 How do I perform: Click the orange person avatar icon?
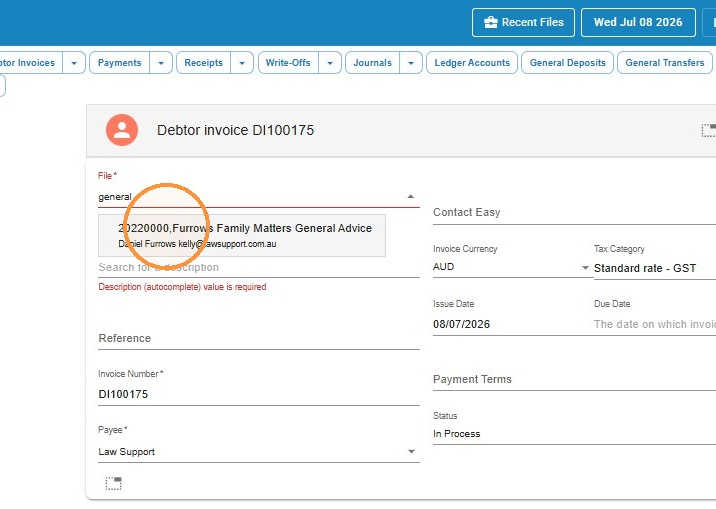[x=122, y=130]
